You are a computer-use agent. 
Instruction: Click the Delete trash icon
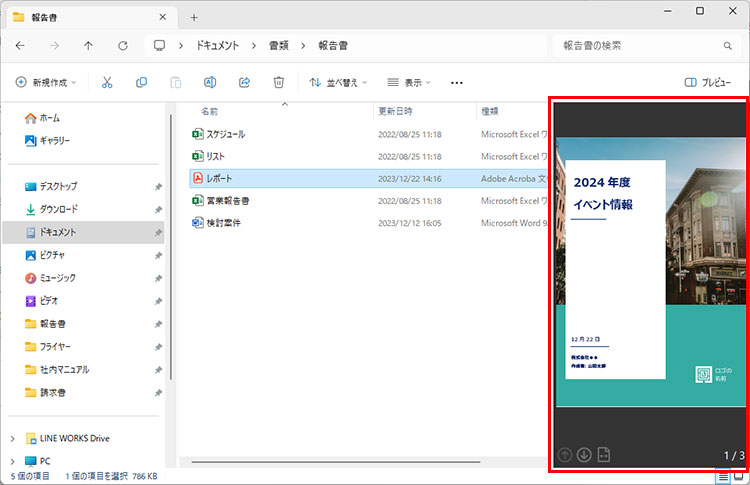279,82
